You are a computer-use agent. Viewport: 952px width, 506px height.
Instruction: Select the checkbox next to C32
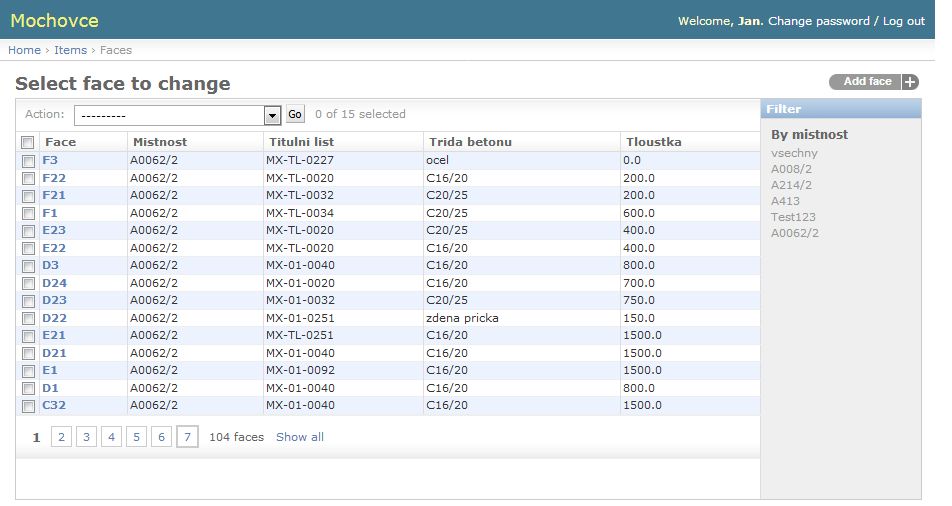click(28, 406)
